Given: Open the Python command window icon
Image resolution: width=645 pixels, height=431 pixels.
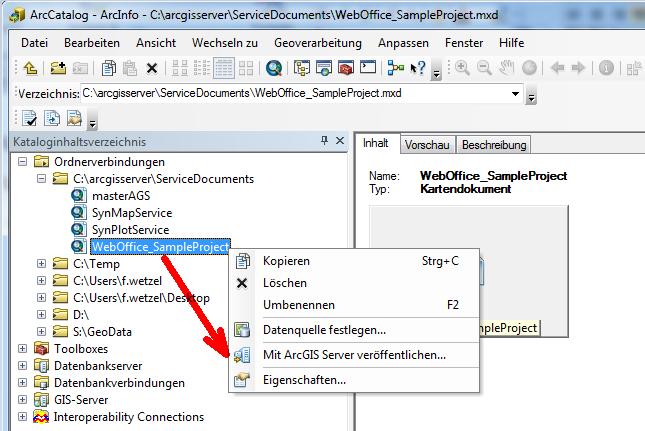Looking at the screenshot, I should click(368, 68).
